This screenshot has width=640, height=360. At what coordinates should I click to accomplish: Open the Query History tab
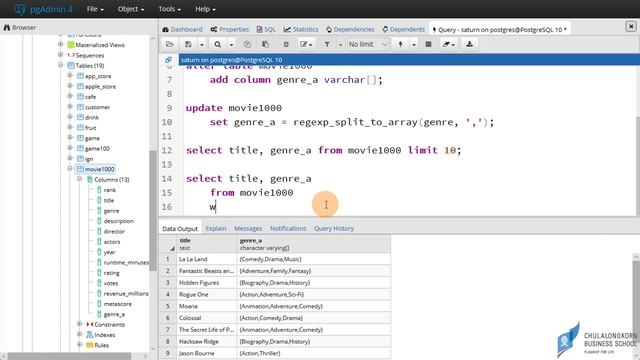pyautogui.click(x=334, y=229)
